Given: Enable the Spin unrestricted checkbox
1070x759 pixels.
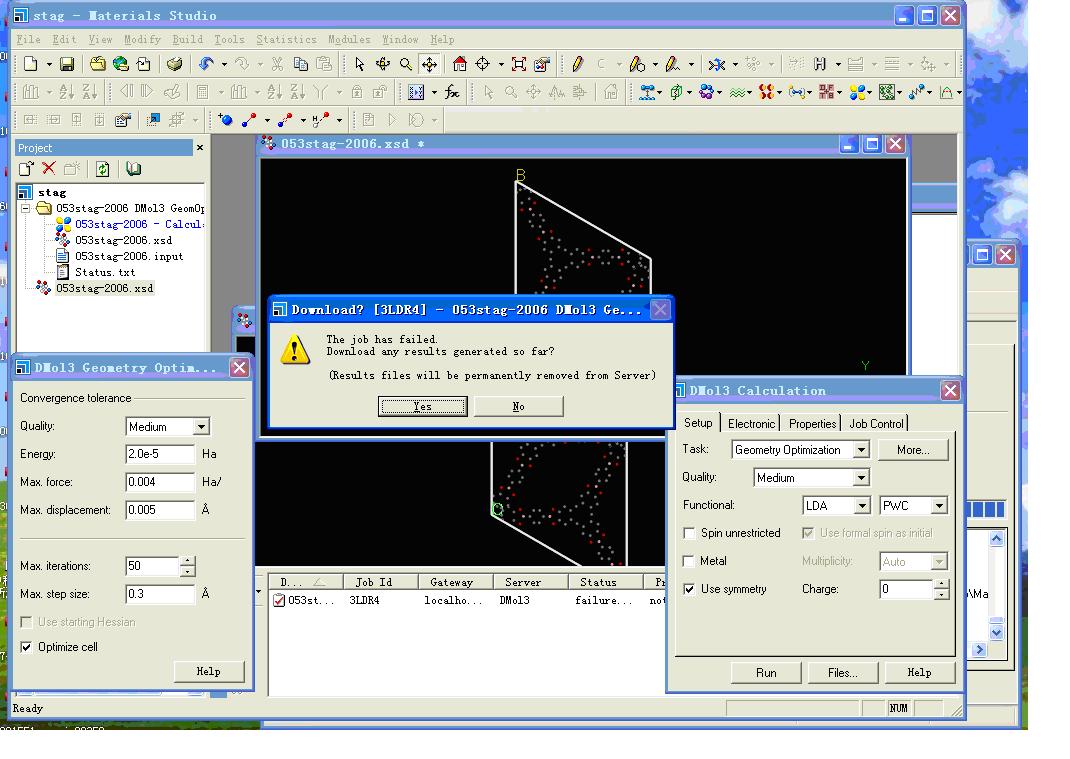Looking at the screenshot, I should coord(689,533).
